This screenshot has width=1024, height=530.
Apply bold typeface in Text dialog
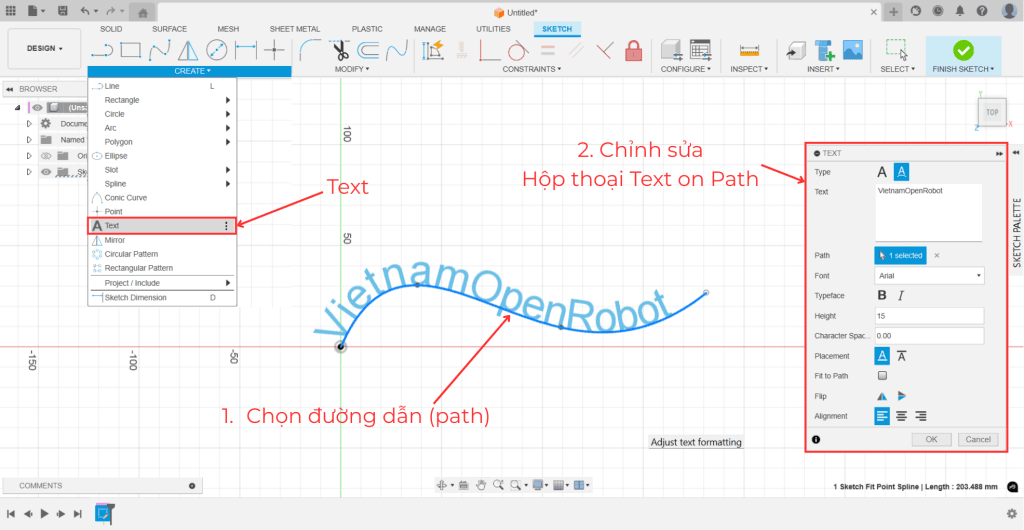click(x=882, y=296)
